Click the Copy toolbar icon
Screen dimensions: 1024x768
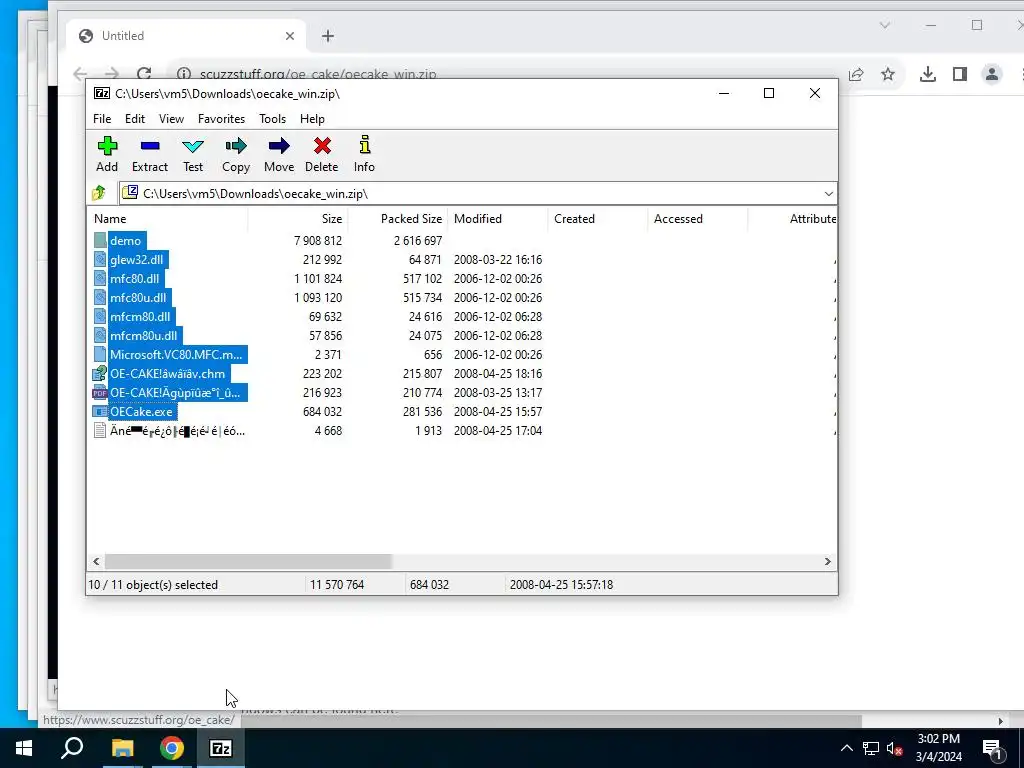(236, 146)
